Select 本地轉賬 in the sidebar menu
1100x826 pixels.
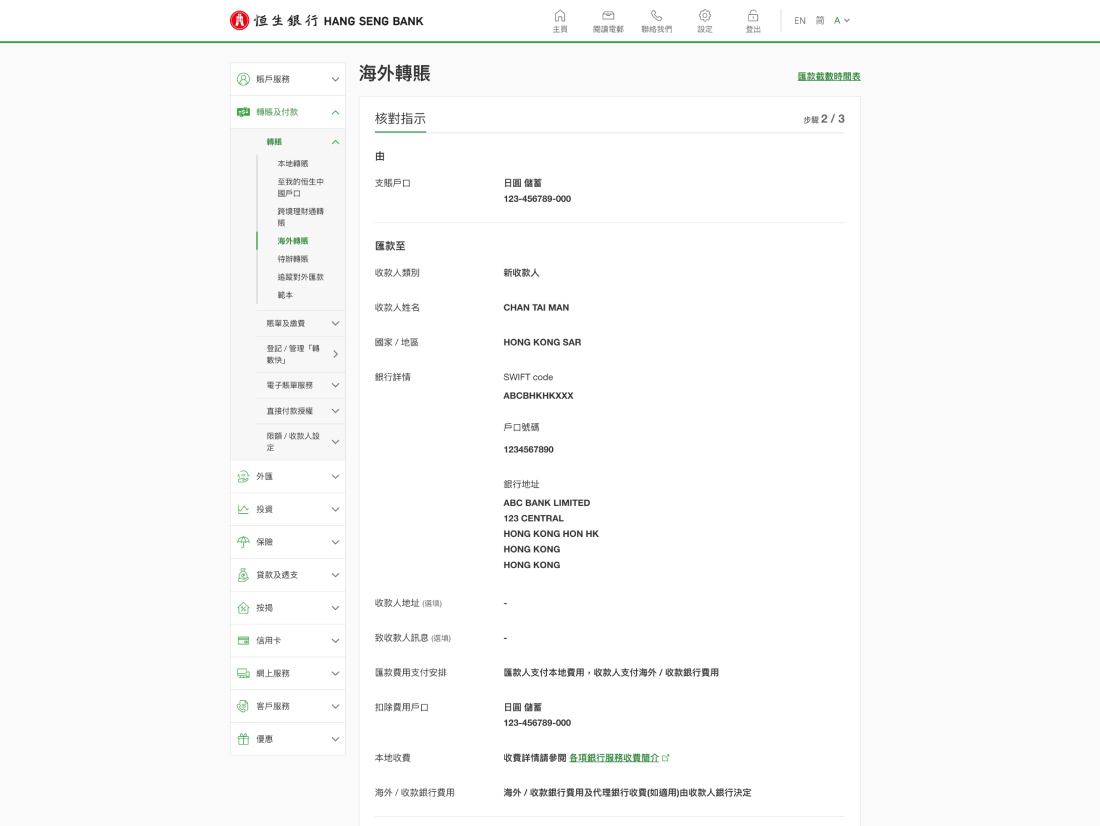(293, 164)
